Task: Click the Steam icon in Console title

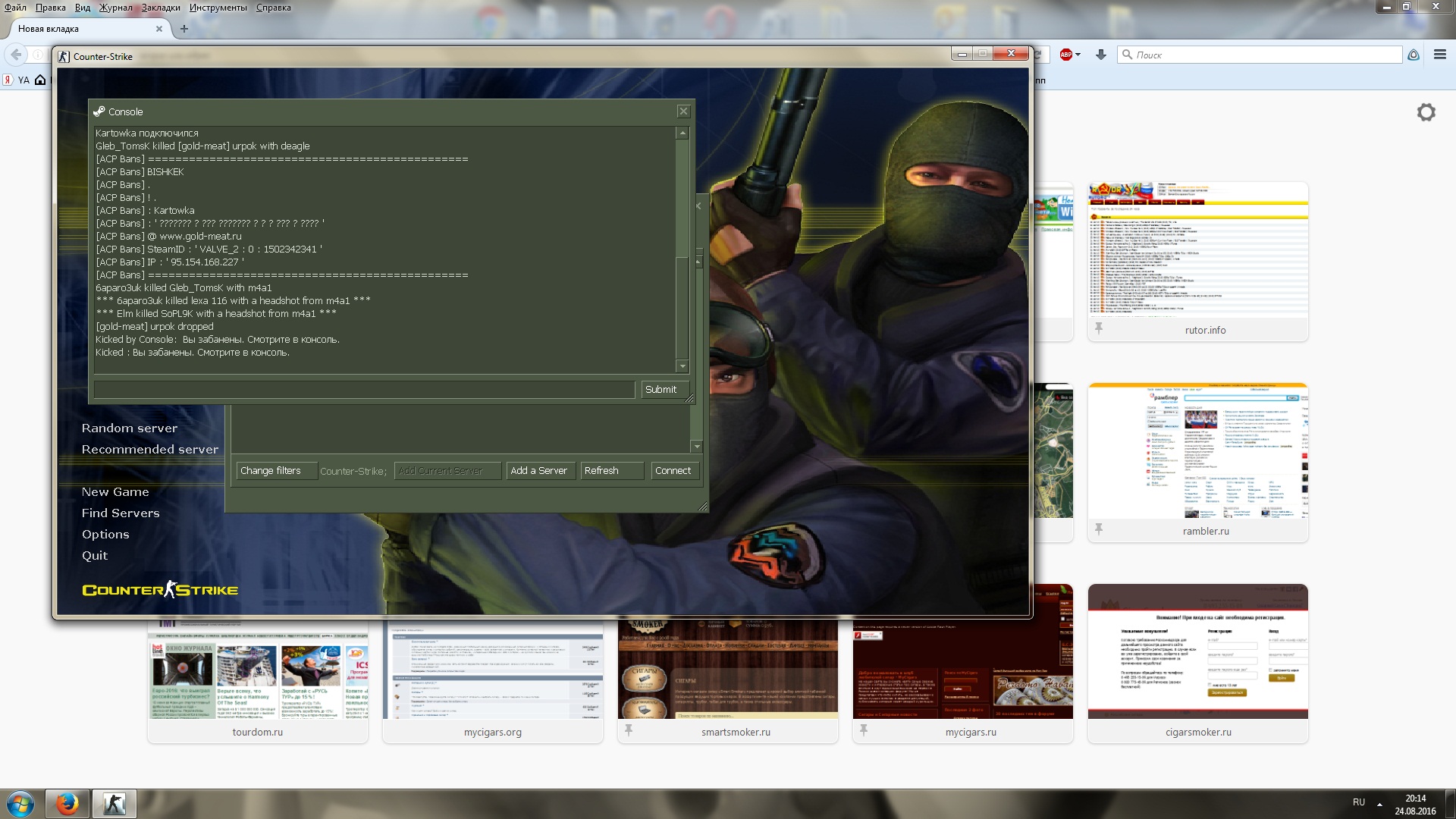Action: coord(99,111)
